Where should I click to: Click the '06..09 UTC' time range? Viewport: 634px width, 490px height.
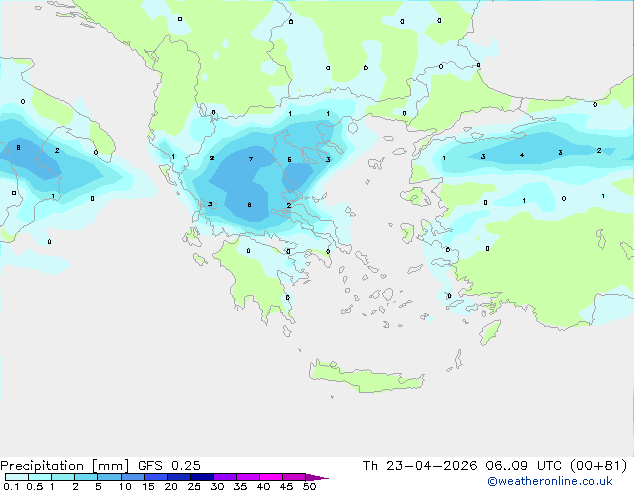(x=524, y=466)
